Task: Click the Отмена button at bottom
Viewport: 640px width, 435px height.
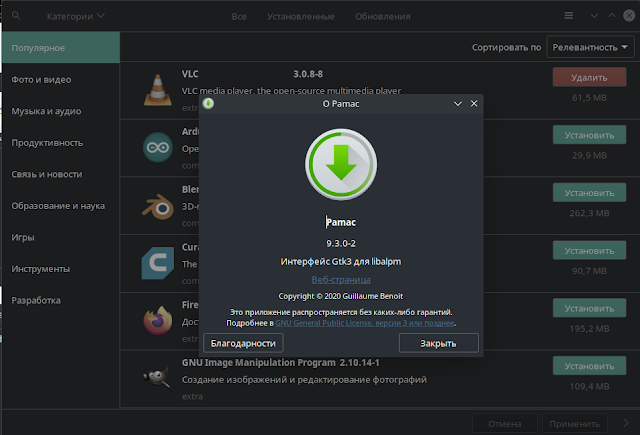Action: click(504, 424)
